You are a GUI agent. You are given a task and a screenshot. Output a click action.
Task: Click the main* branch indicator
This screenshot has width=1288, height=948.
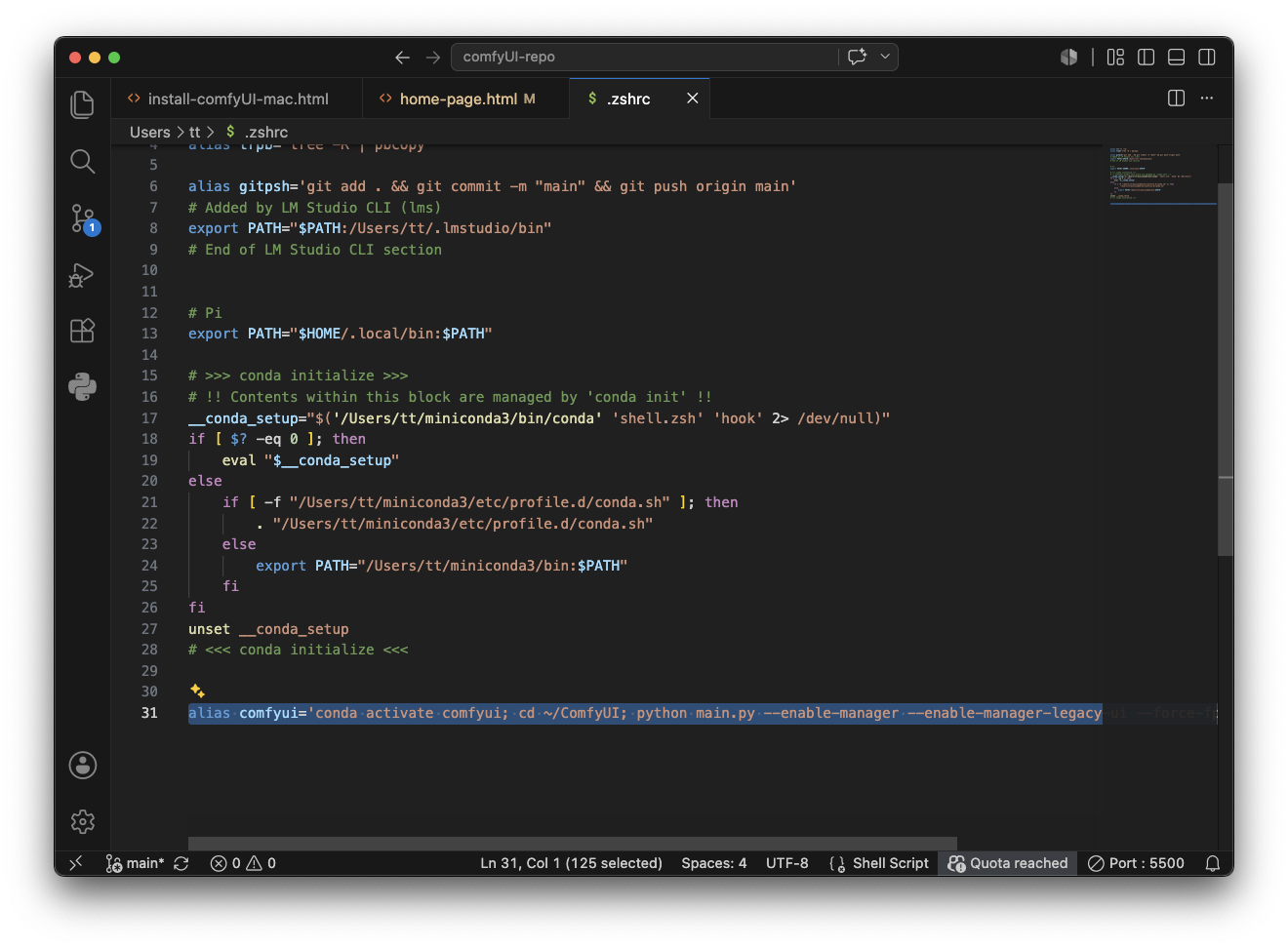coord(136,863)
